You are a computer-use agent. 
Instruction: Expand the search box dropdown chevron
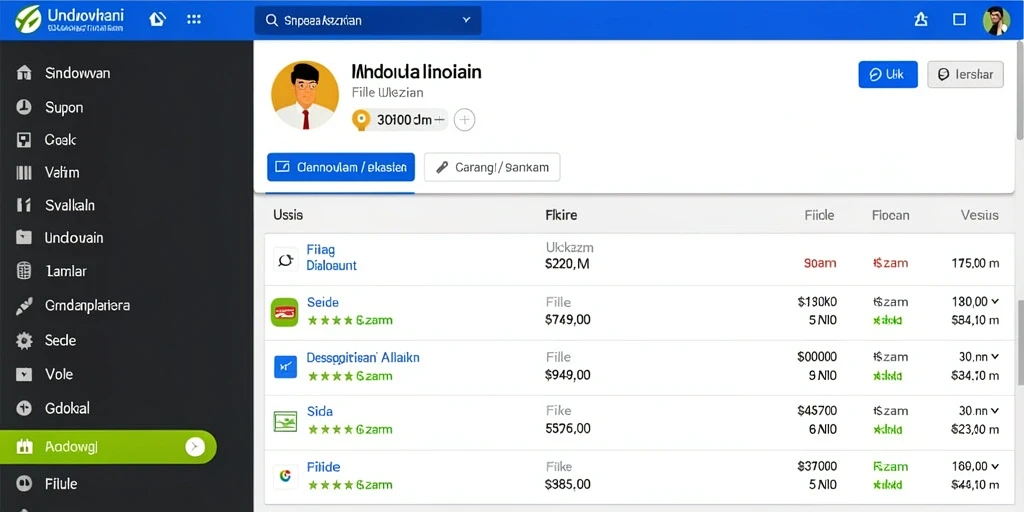click(x=466, y=20)
